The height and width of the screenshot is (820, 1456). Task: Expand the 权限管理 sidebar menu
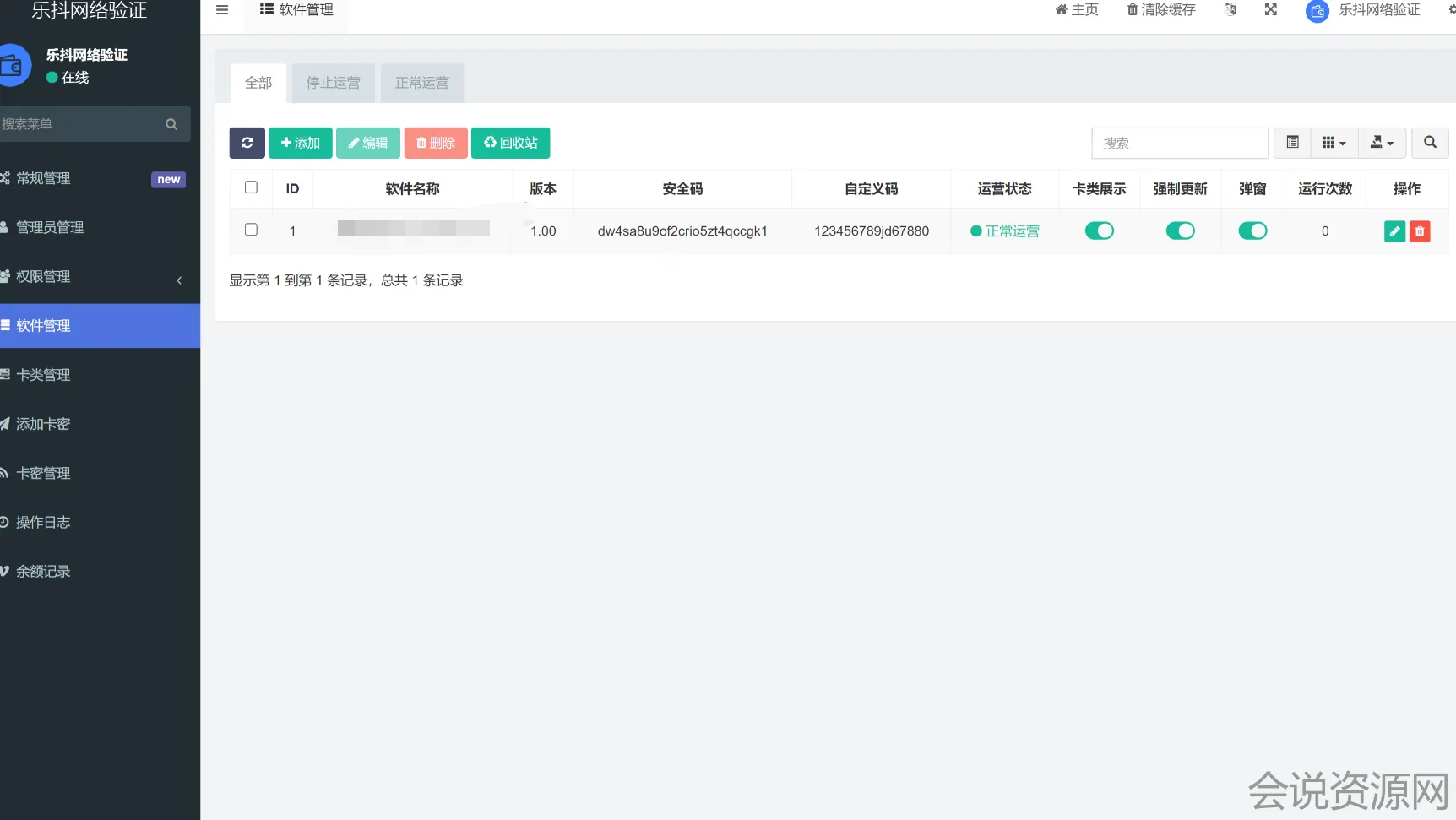click(93, 277)
